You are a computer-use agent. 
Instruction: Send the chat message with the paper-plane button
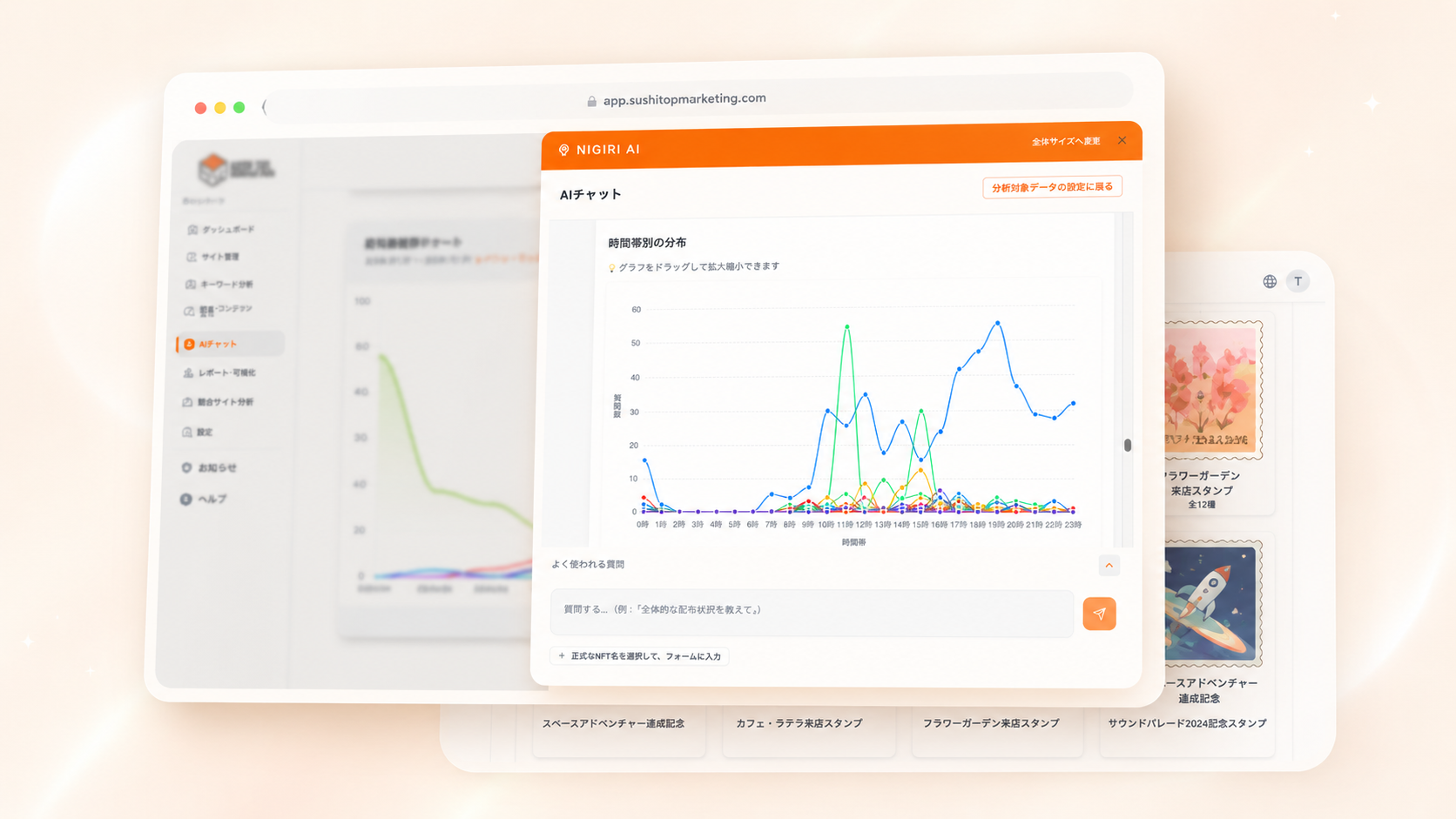pyautogui.click(x=1099, y=614)
